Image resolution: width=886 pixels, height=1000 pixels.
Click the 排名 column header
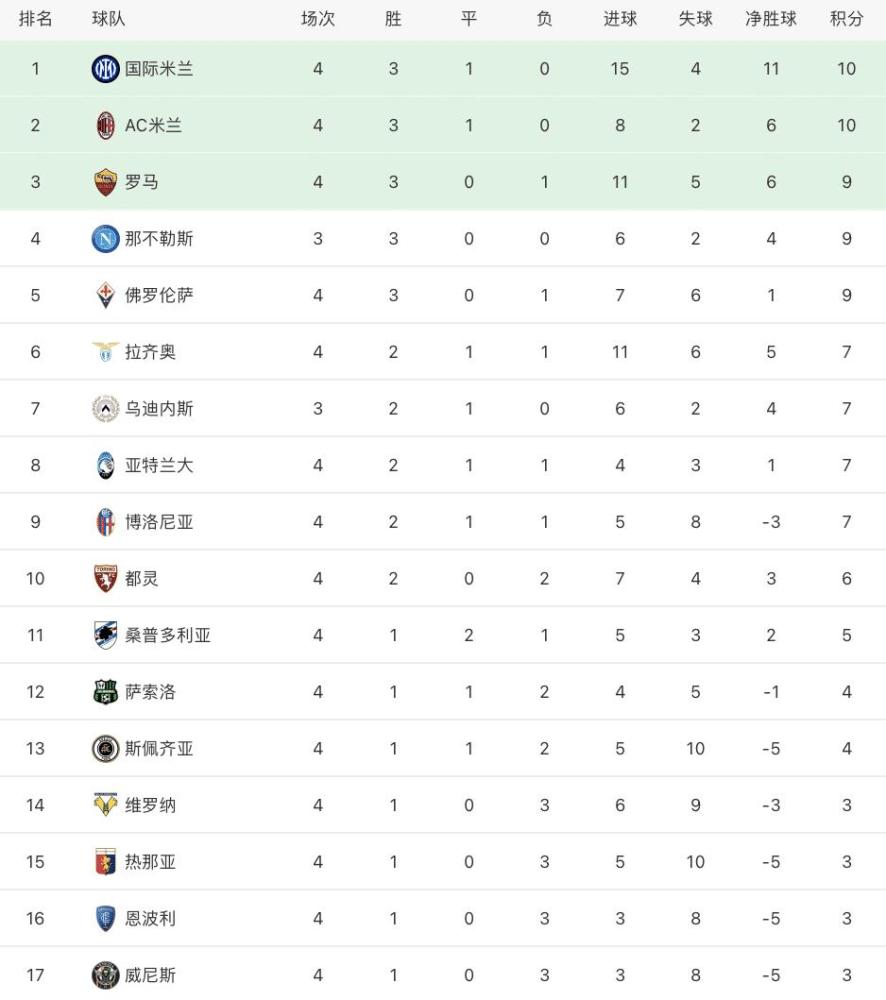point(36,19)
